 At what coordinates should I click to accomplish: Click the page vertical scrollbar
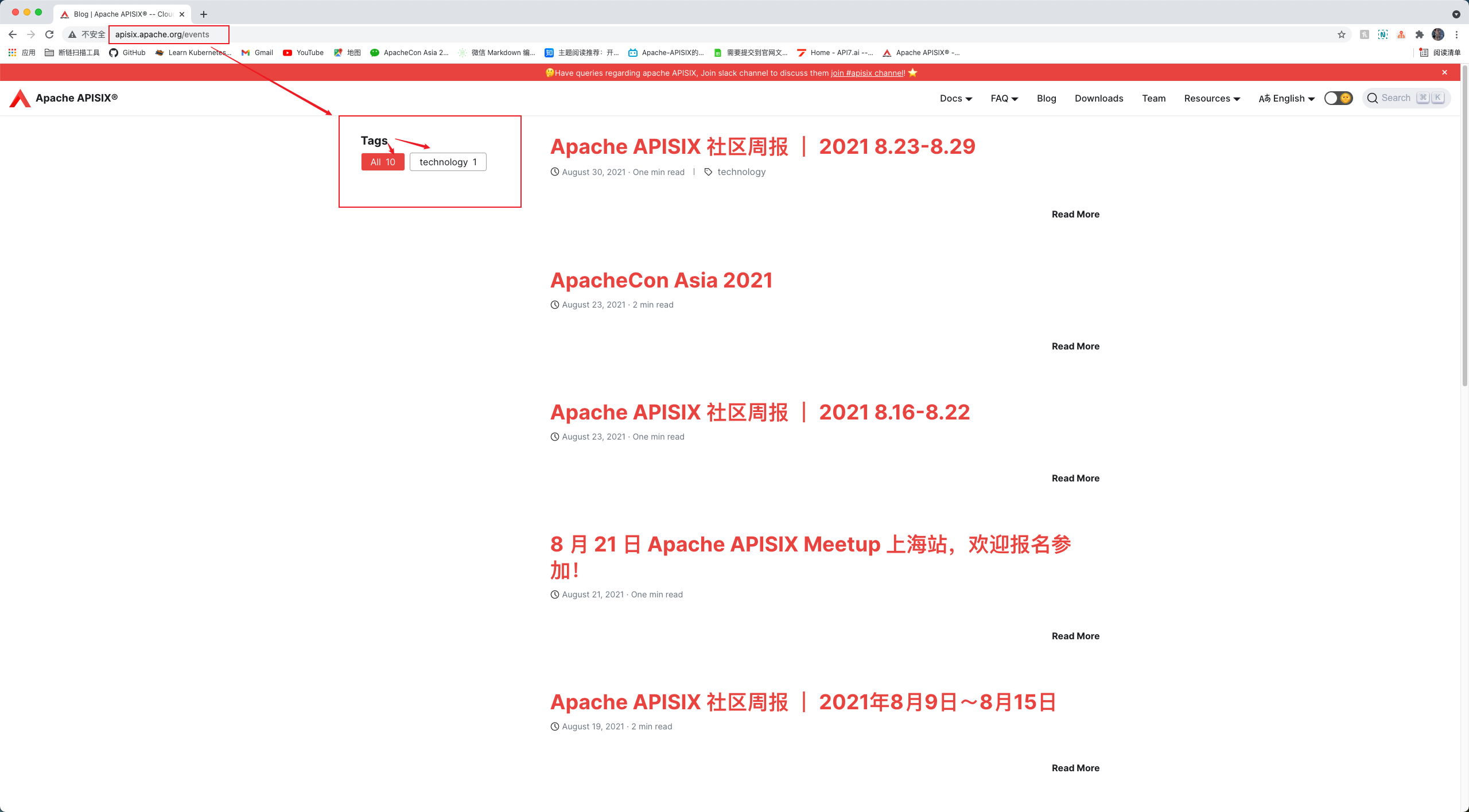click(x=1464, y=227)
